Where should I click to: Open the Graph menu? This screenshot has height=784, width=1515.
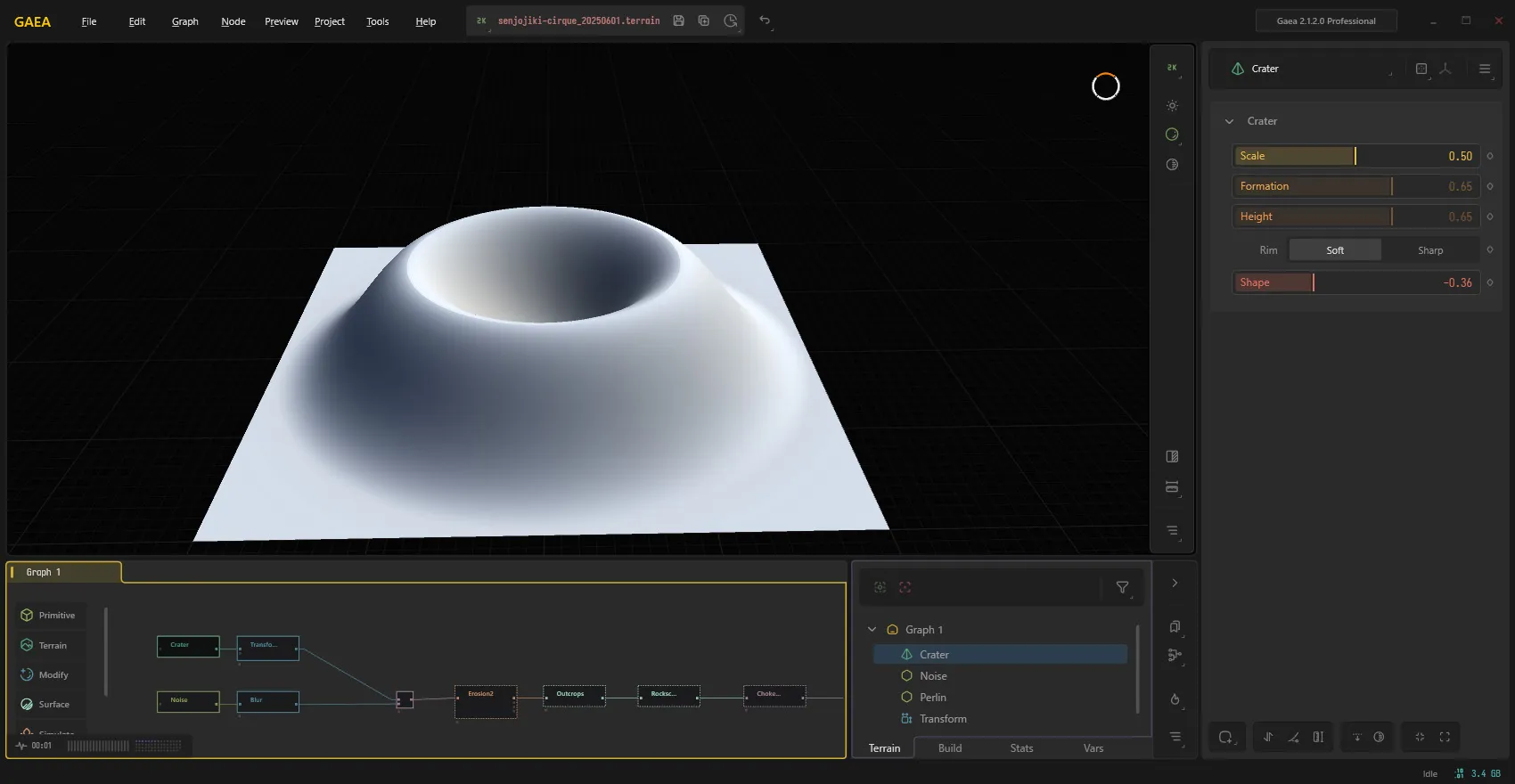click(184, 21)
